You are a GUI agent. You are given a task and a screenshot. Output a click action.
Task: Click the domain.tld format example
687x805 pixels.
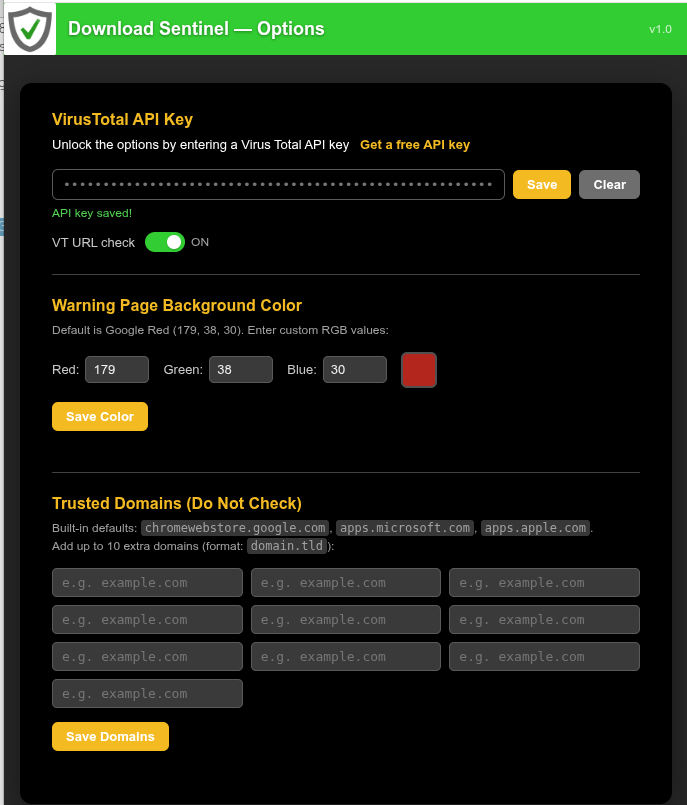tap(287, 546)
